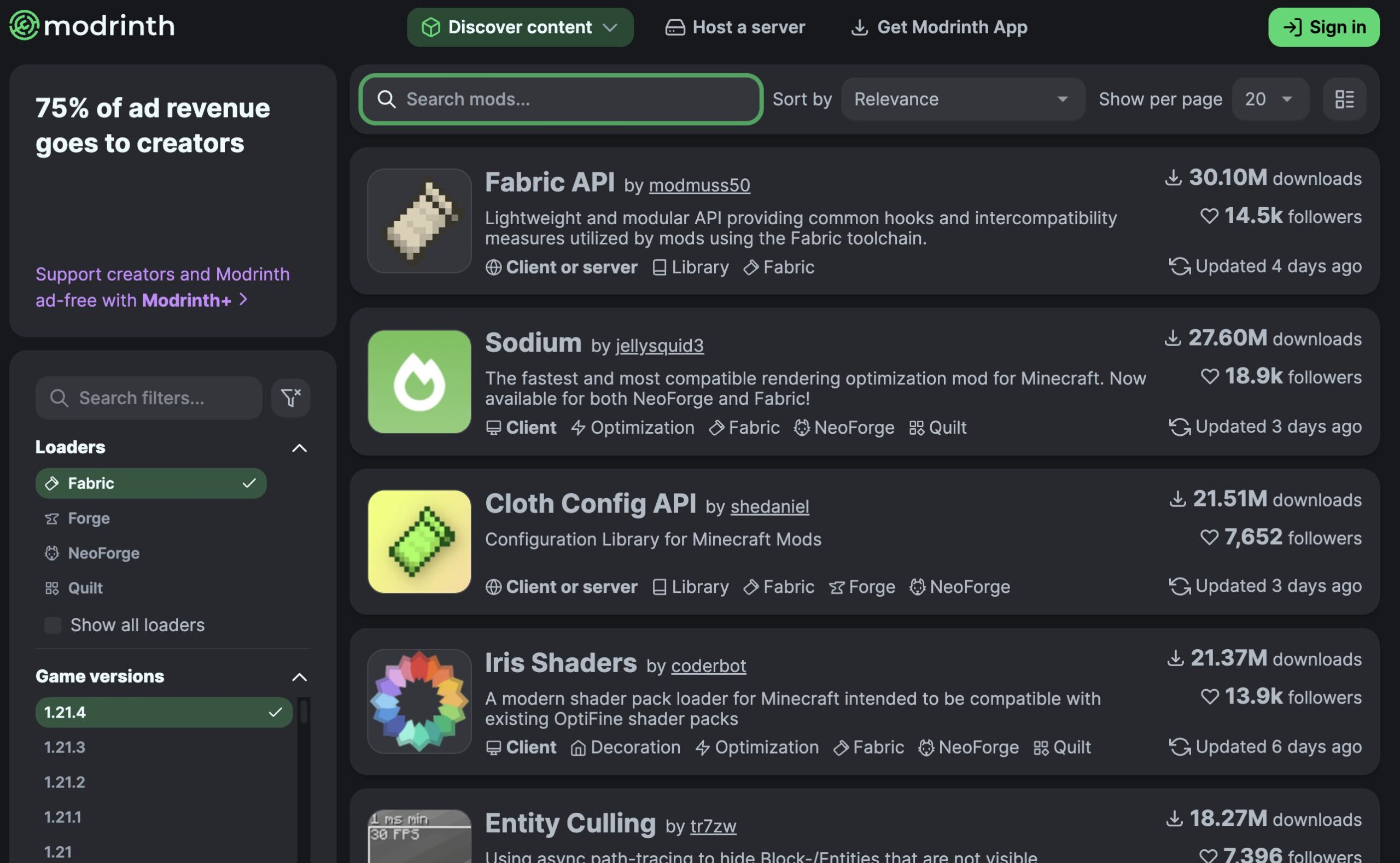
Task: Open the Host a server page
Action: coord(735,27)
